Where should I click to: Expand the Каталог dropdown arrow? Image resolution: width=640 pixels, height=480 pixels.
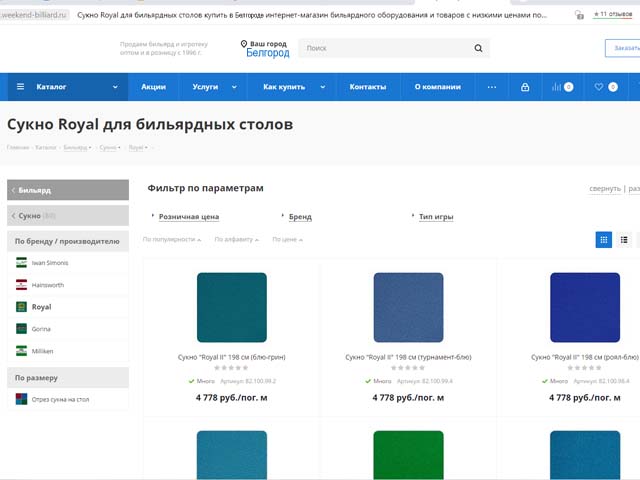tap(115, 87)
